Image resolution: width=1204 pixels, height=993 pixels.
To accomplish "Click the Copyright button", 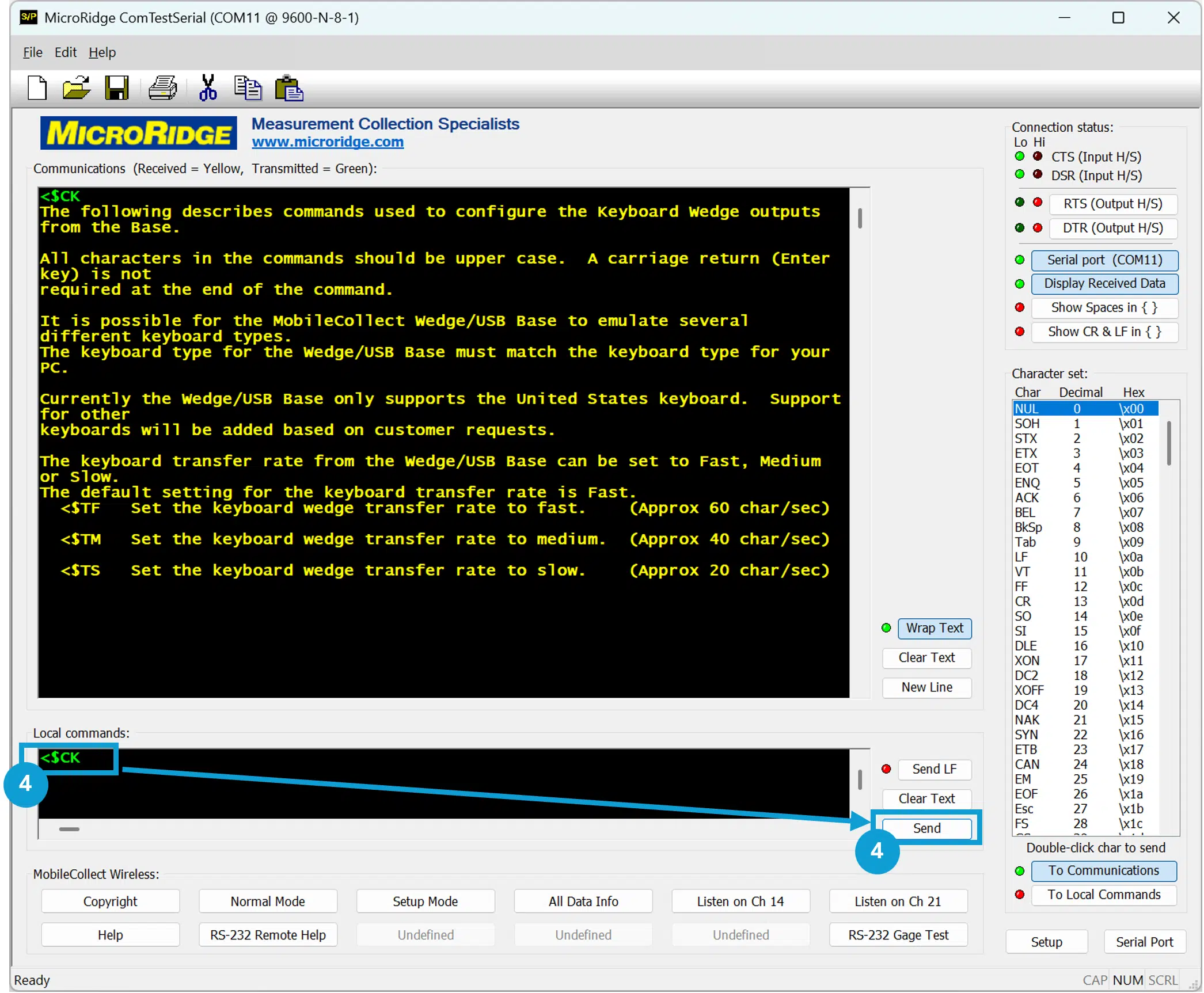I will tap(111, 901).
